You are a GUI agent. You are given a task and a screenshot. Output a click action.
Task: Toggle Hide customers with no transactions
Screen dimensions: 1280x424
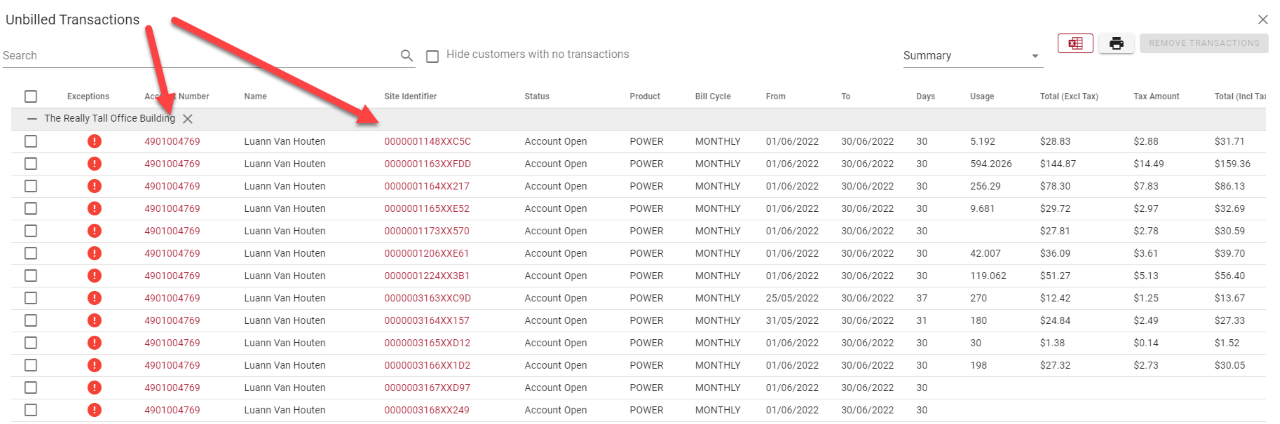tap(432, 56)
